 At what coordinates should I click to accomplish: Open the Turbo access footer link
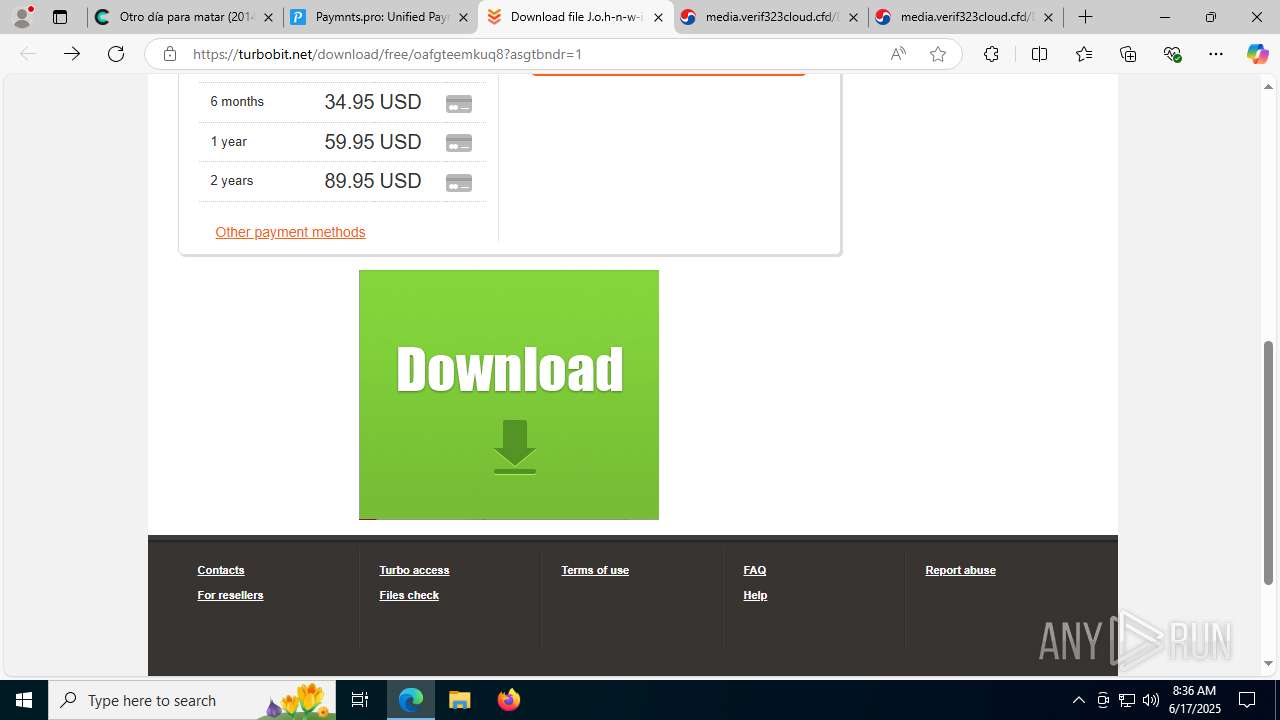(x=414, y=570)
